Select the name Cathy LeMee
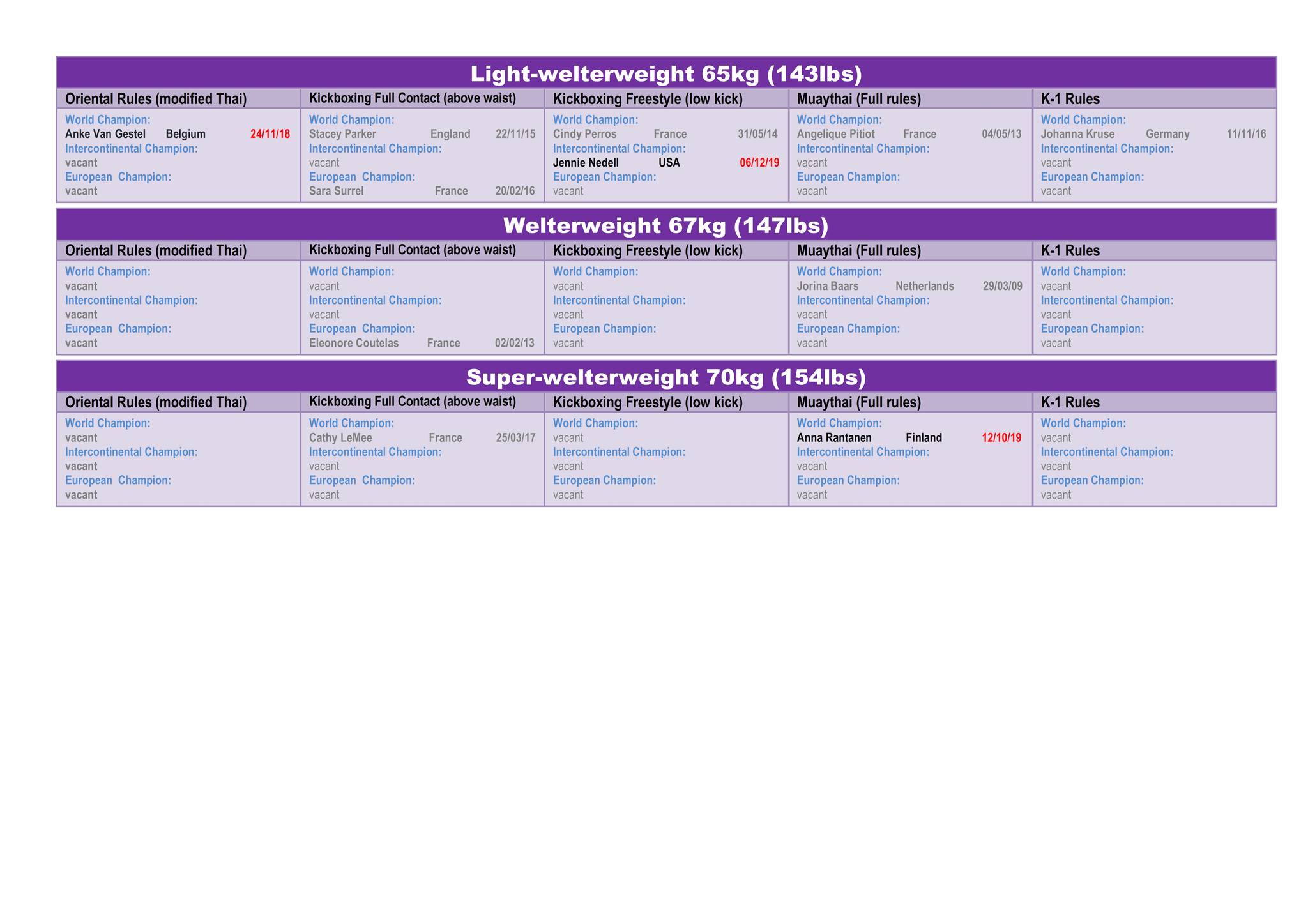 click(x=340, y=438)
